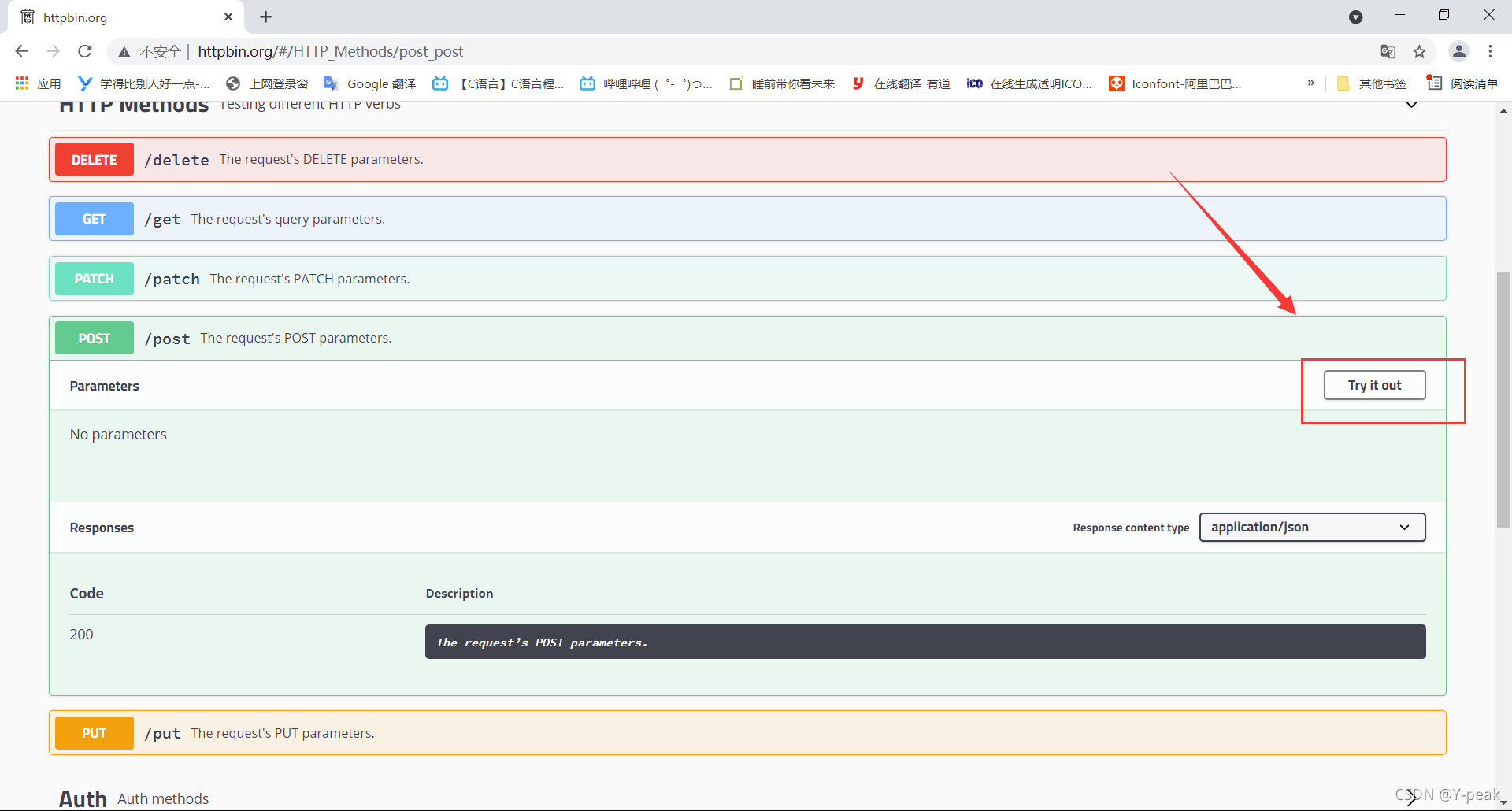Click the browser reload icon
This screenshot has width=1512, height=811.
click(x=85, y=51)
